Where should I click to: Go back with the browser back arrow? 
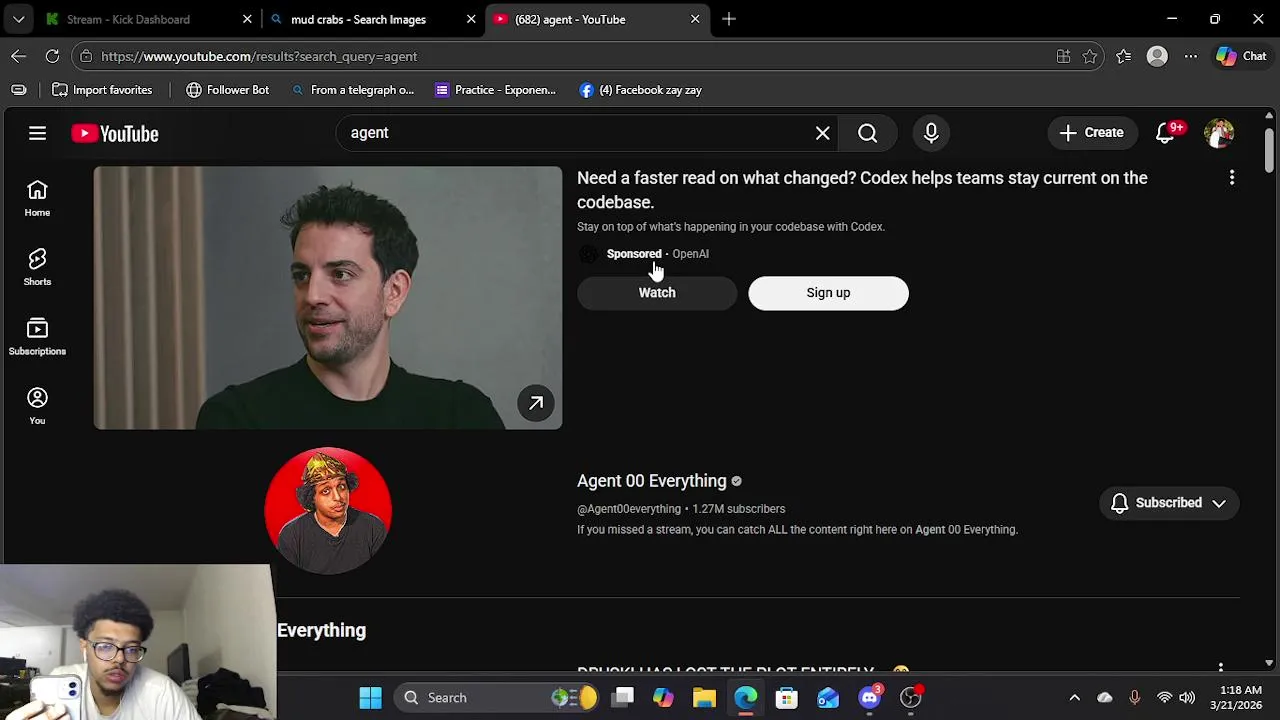click(x=19, y=56)
